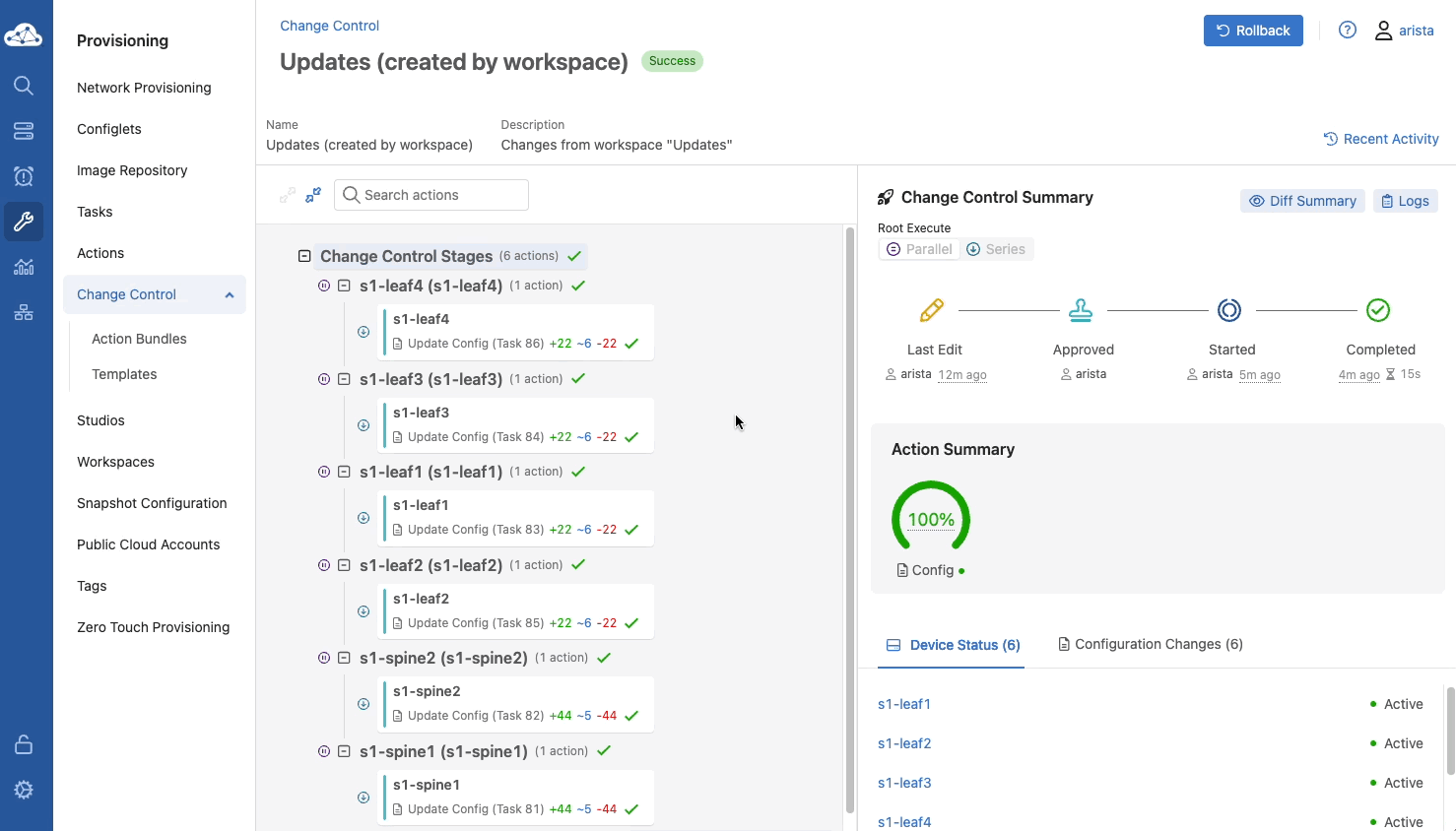Viewport: 1456px width, 831px height.
Task: Open the Devices icon in left rail
Action: (24, 131)
